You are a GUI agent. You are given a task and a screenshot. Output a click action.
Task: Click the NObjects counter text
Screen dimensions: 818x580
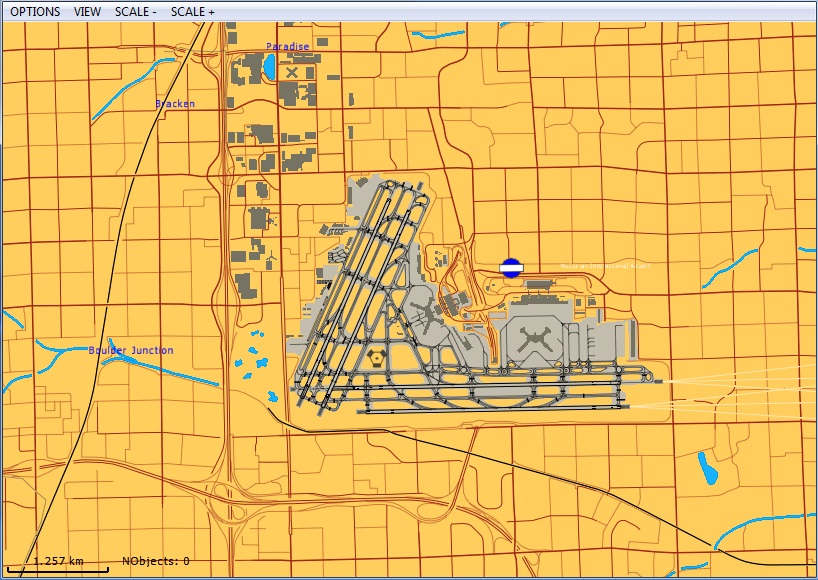(155, 562)
